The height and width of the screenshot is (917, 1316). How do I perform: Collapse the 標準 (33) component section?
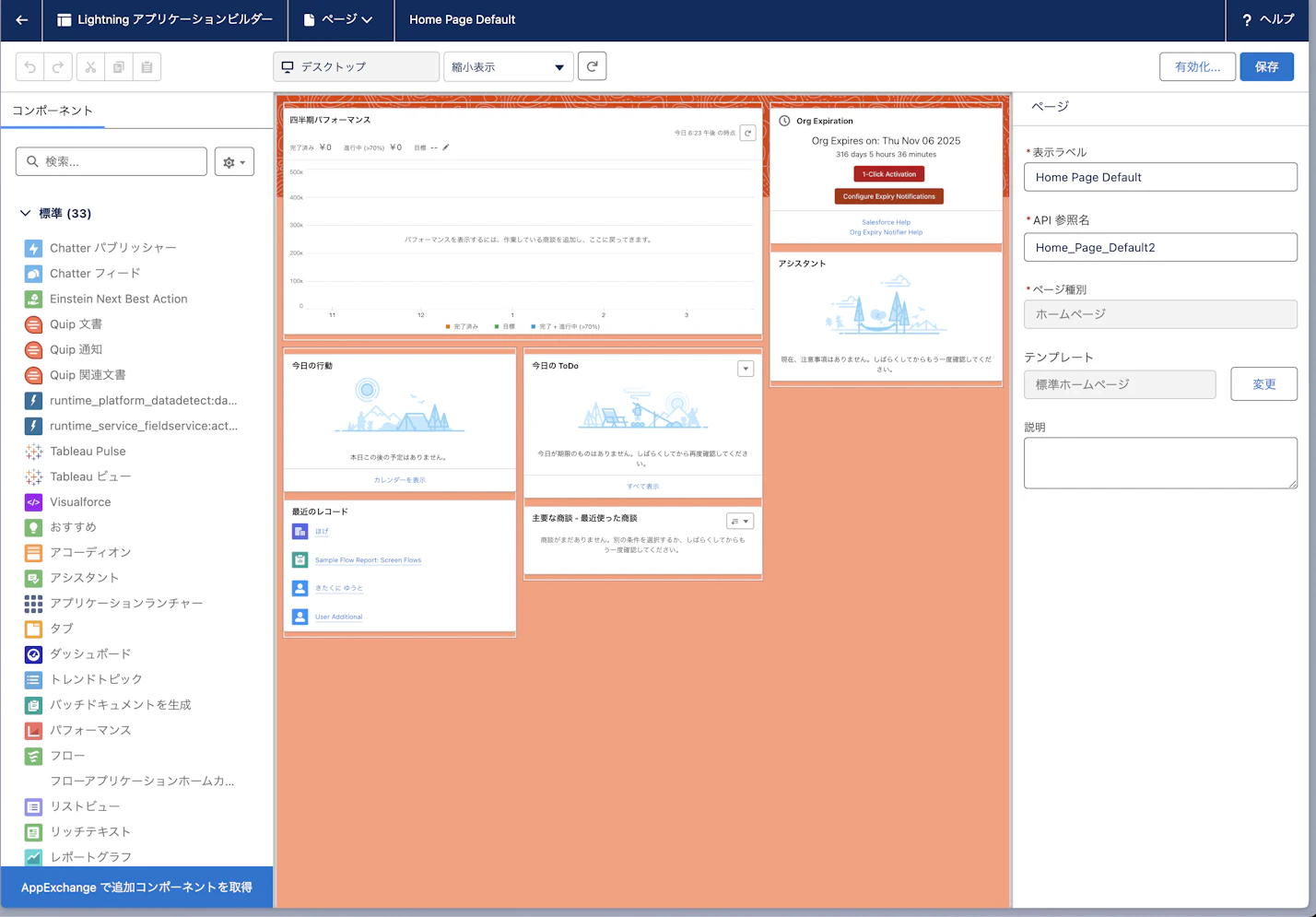click(x=26, y=213)
